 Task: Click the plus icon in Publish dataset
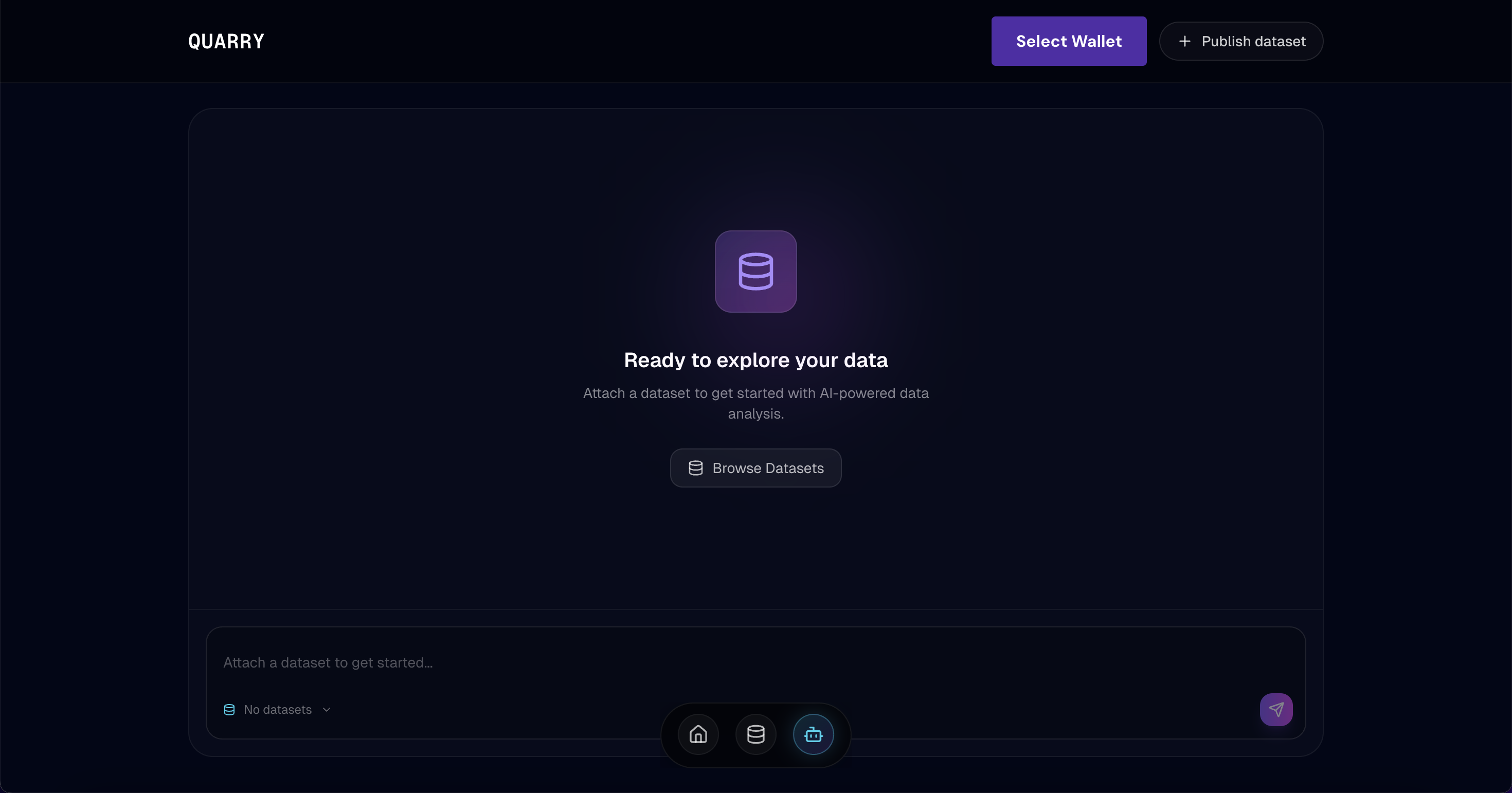tap(1184, 41)
